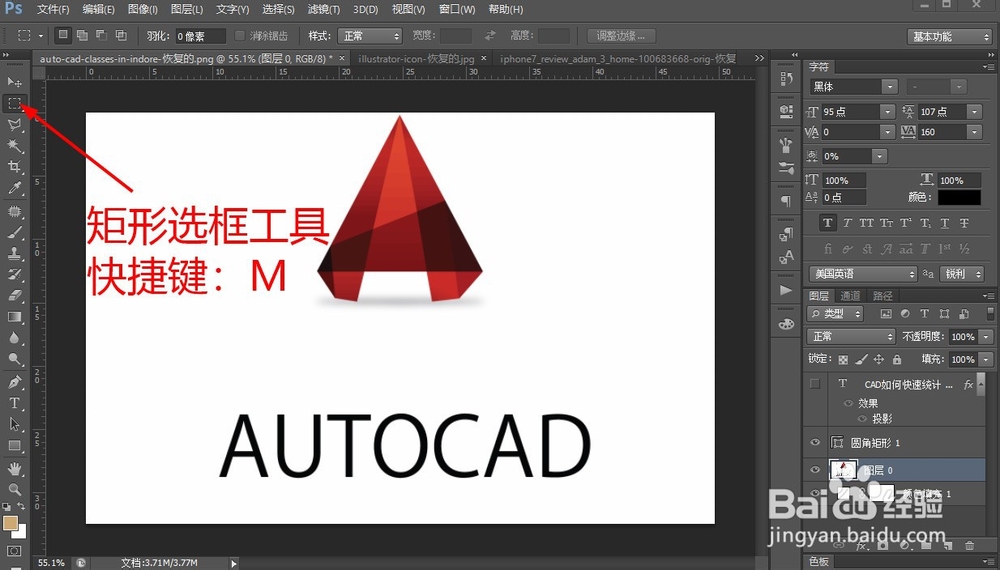Select the Magic Wand tool
This screenshot has height=570, width=1000.
point(14,146)
